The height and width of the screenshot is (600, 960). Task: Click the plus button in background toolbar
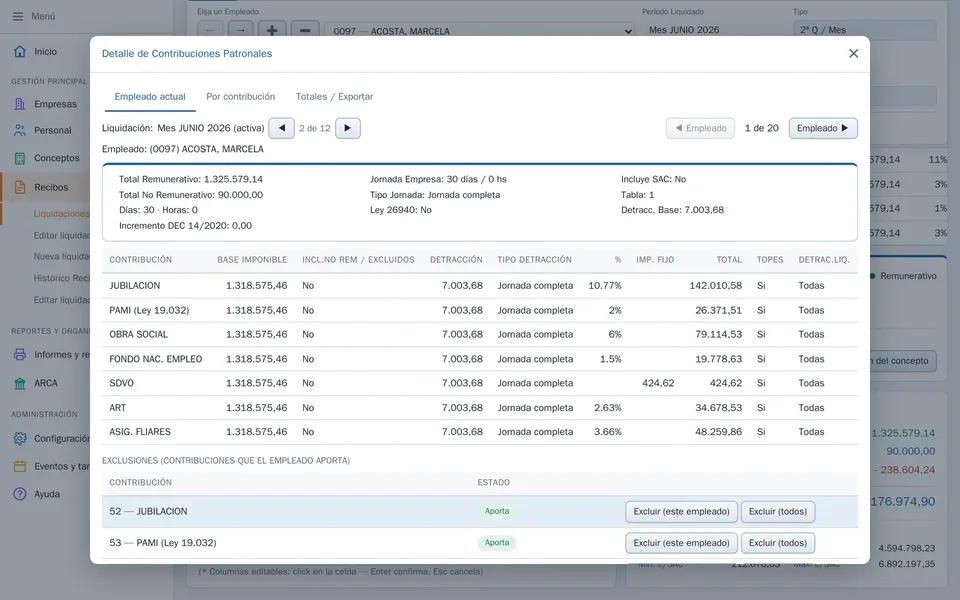(272, 31)
